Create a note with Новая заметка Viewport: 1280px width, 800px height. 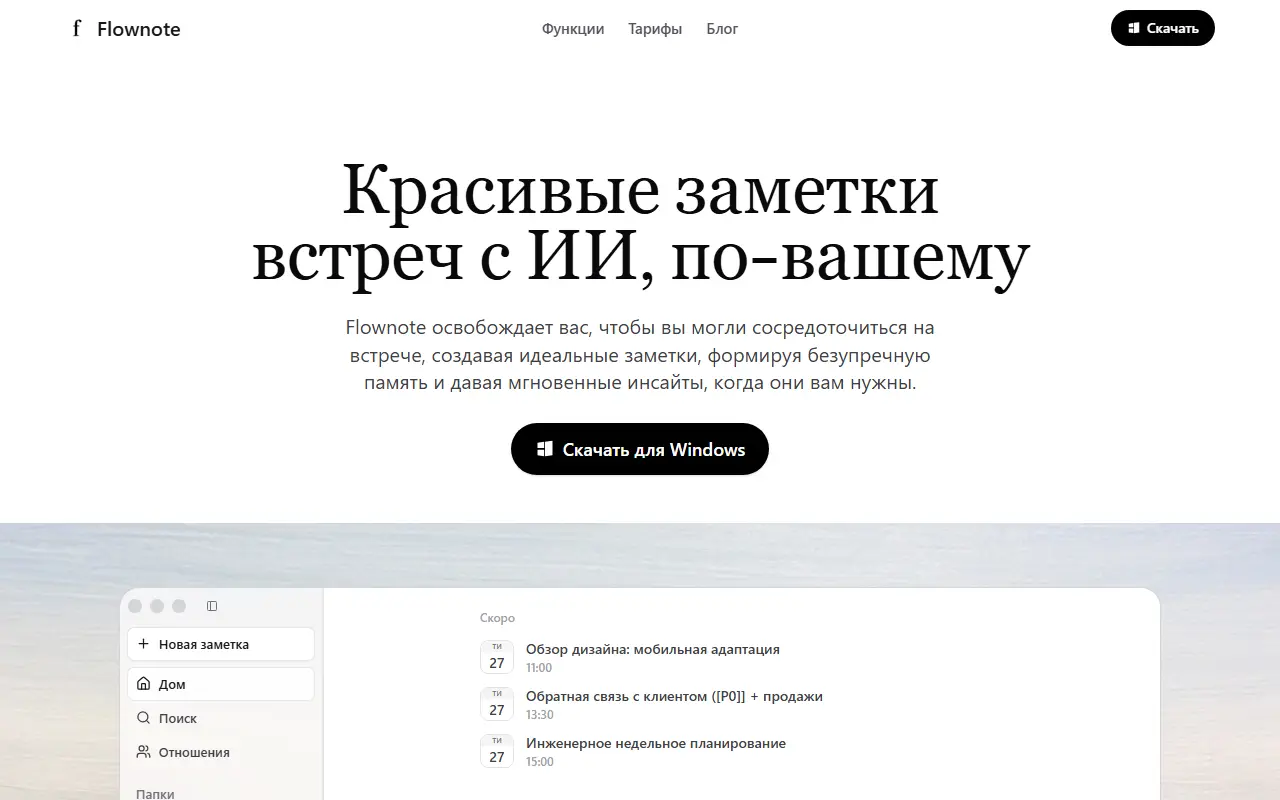pos(221,644)
